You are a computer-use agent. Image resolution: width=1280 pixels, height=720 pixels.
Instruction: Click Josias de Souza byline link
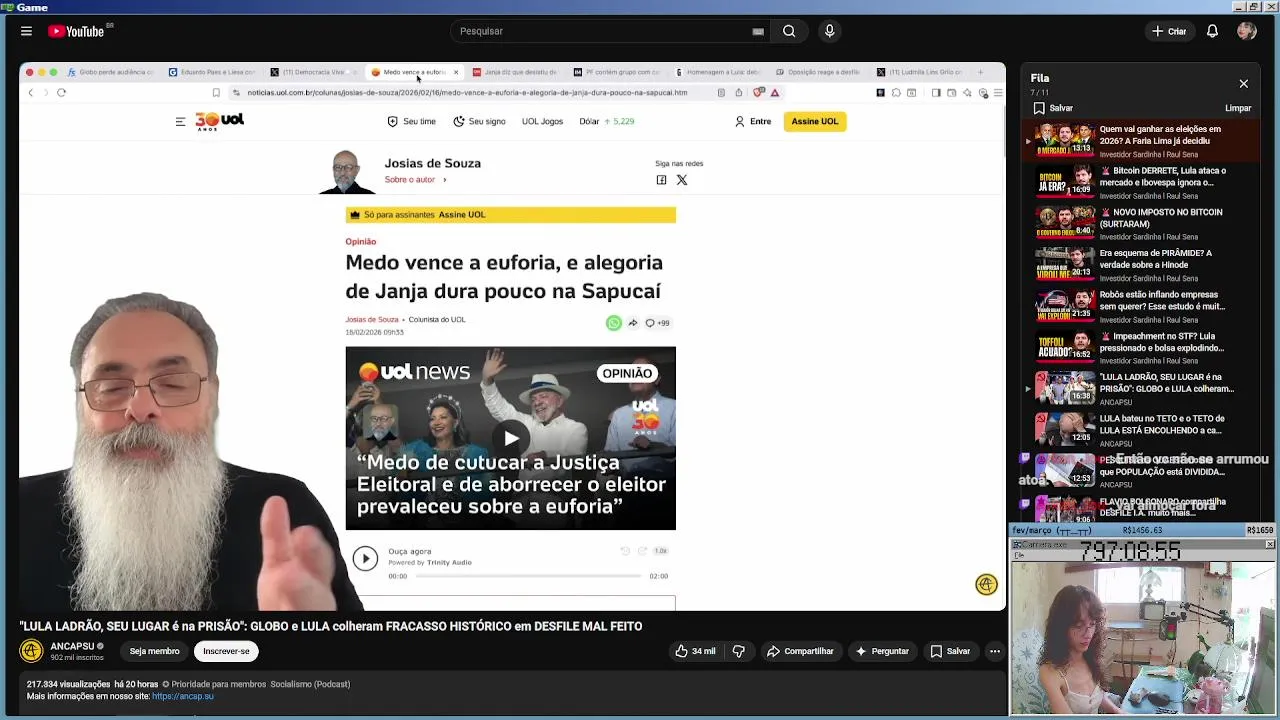click(372, 320)
